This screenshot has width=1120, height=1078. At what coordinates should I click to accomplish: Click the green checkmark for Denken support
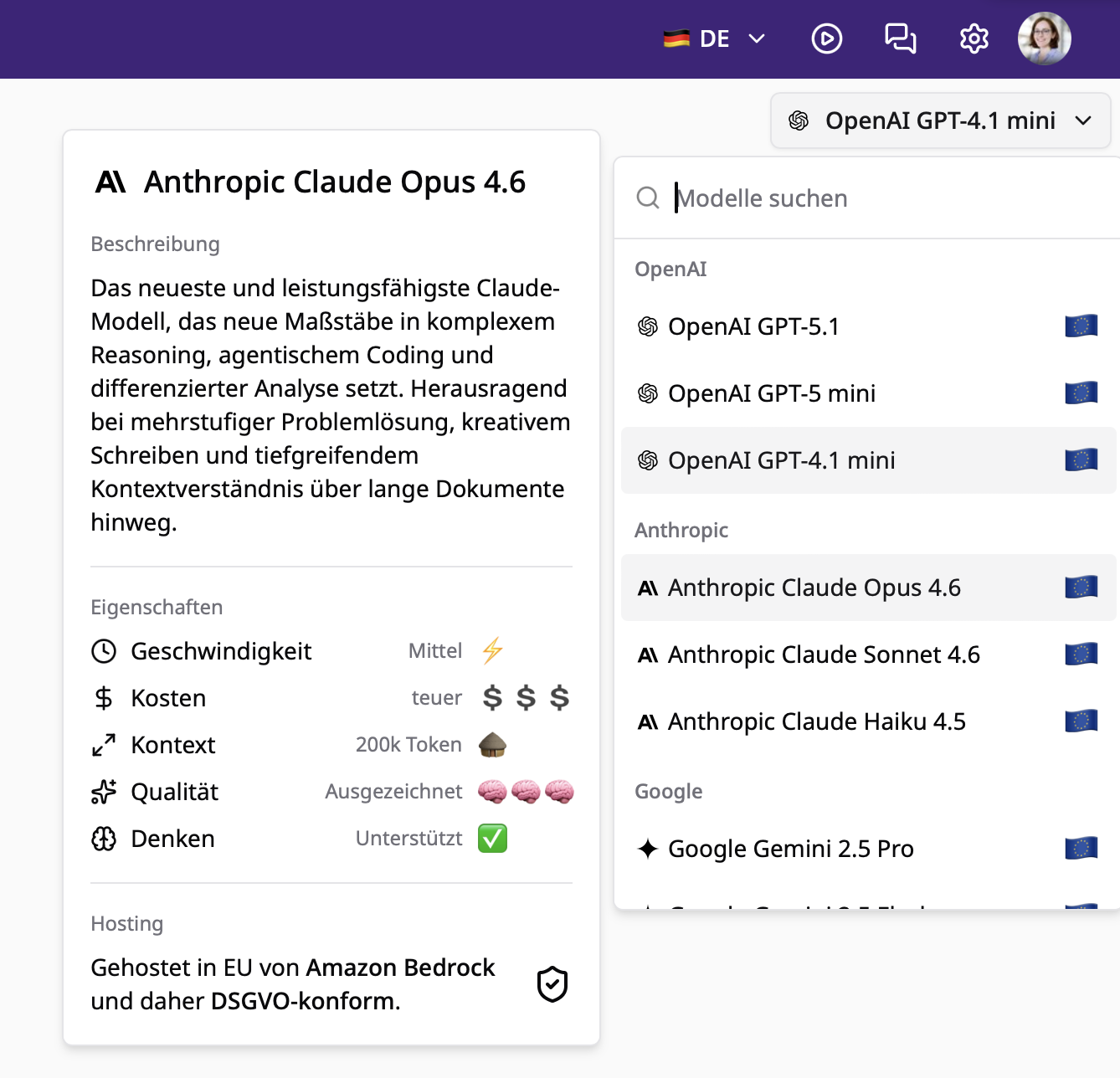point(492,838)
